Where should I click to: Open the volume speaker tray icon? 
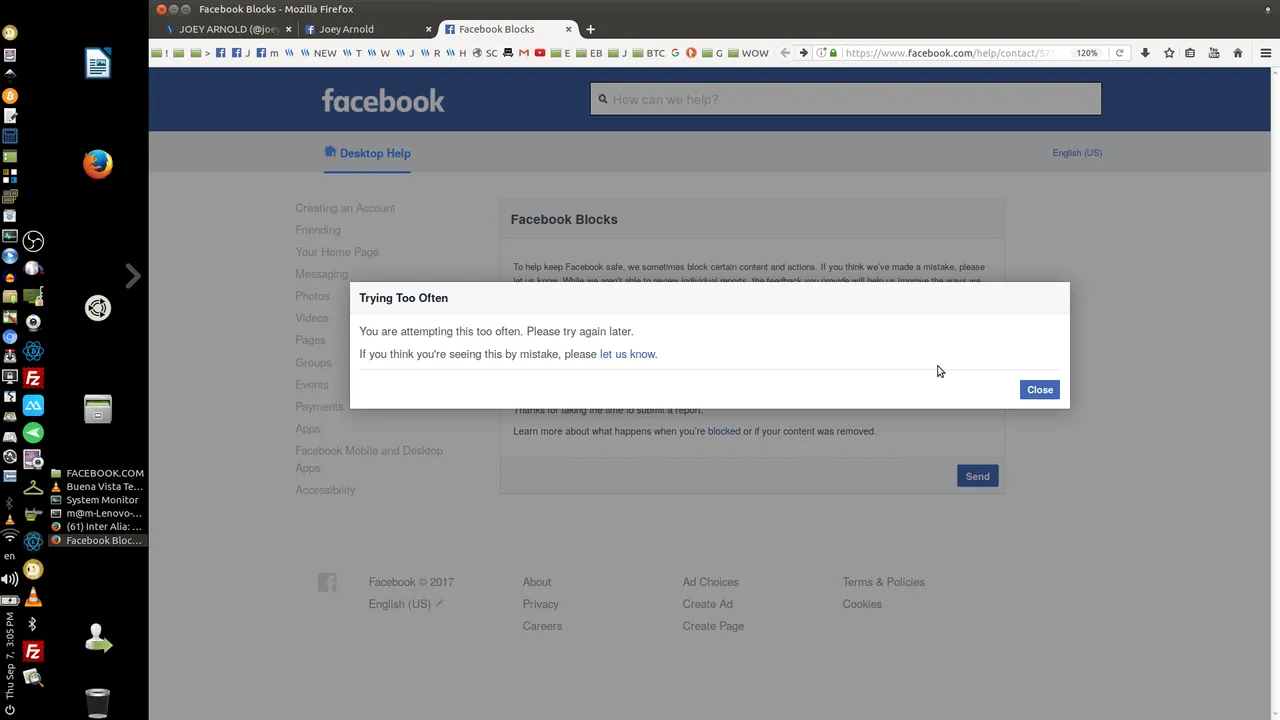coord(10,579)
